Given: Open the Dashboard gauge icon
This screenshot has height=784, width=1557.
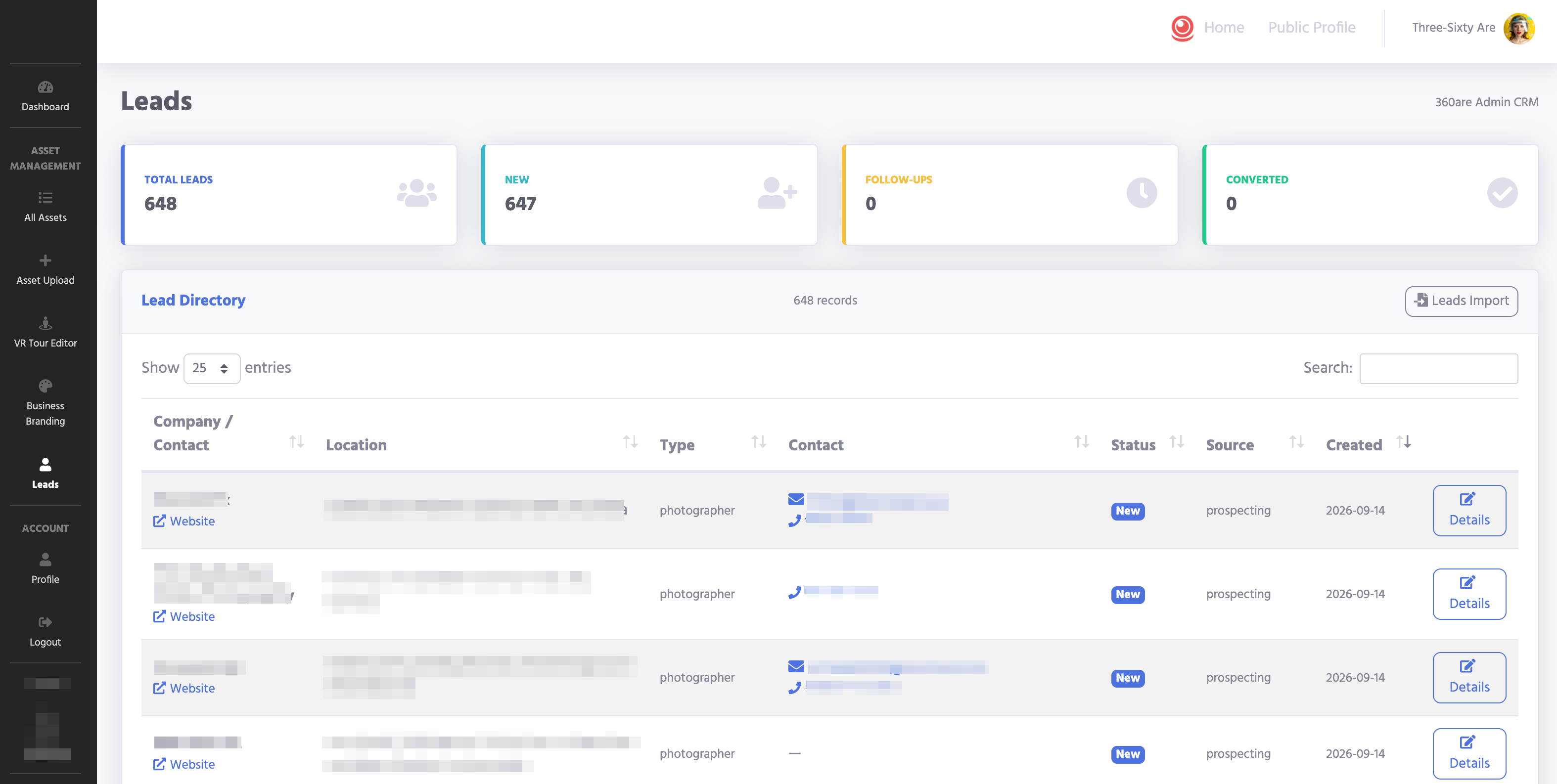Looking at the screenshot, I should [x=46, y=87].
